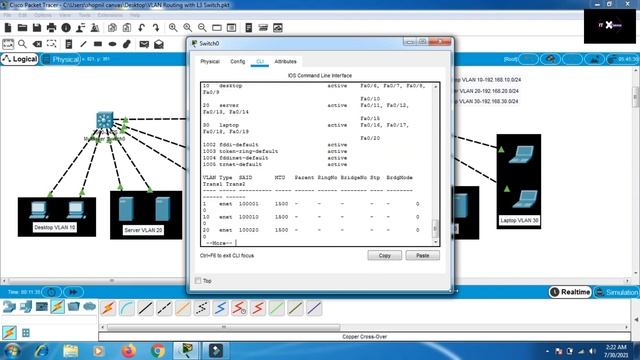Choose console cable connection
The height and width of the screenshot is (360, 640).
click(127, 308)
